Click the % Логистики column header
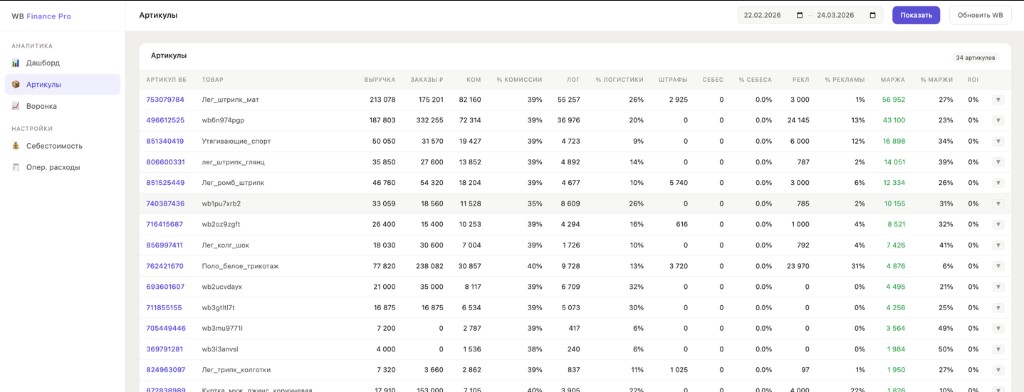The width and height of the screenshot is (1024, 392). pos(619,80)
